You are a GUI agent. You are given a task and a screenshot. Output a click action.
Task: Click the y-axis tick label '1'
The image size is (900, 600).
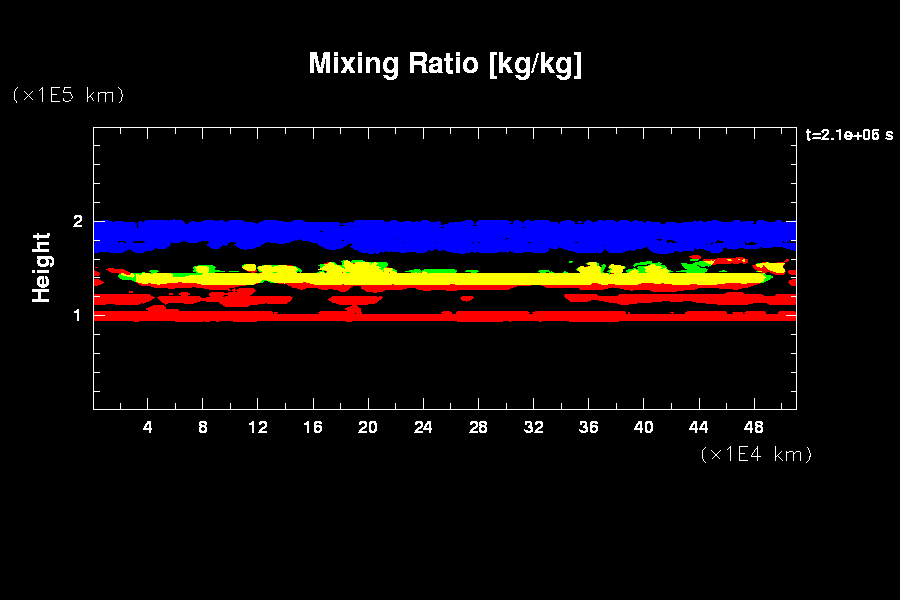coord(79,315)
